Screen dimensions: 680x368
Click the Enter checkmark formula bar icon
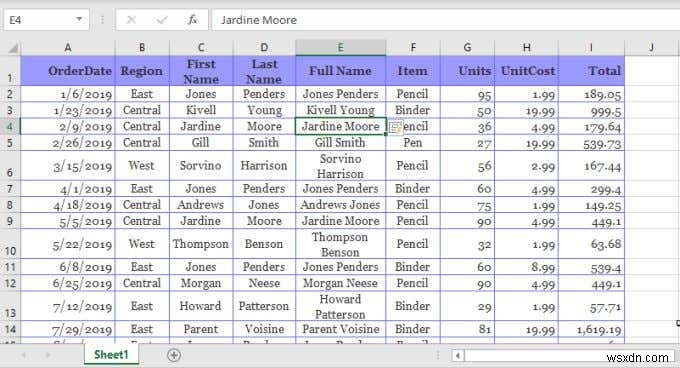162,20
